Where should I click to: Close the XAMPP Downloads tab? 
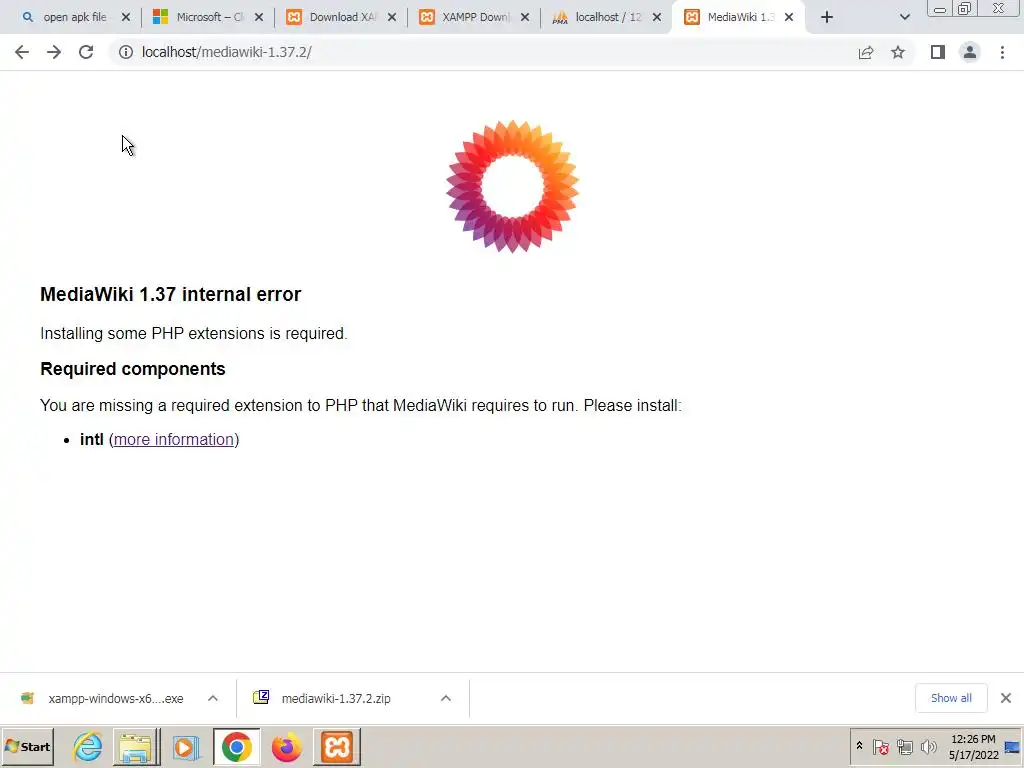pos(525,18)
